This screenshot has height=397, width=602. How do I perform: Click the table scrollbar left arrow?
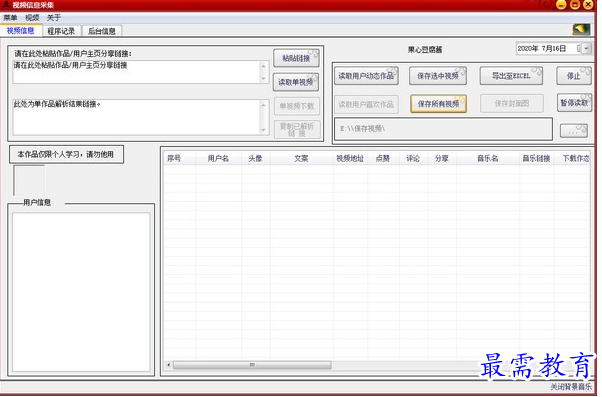[x=169, y=365]
